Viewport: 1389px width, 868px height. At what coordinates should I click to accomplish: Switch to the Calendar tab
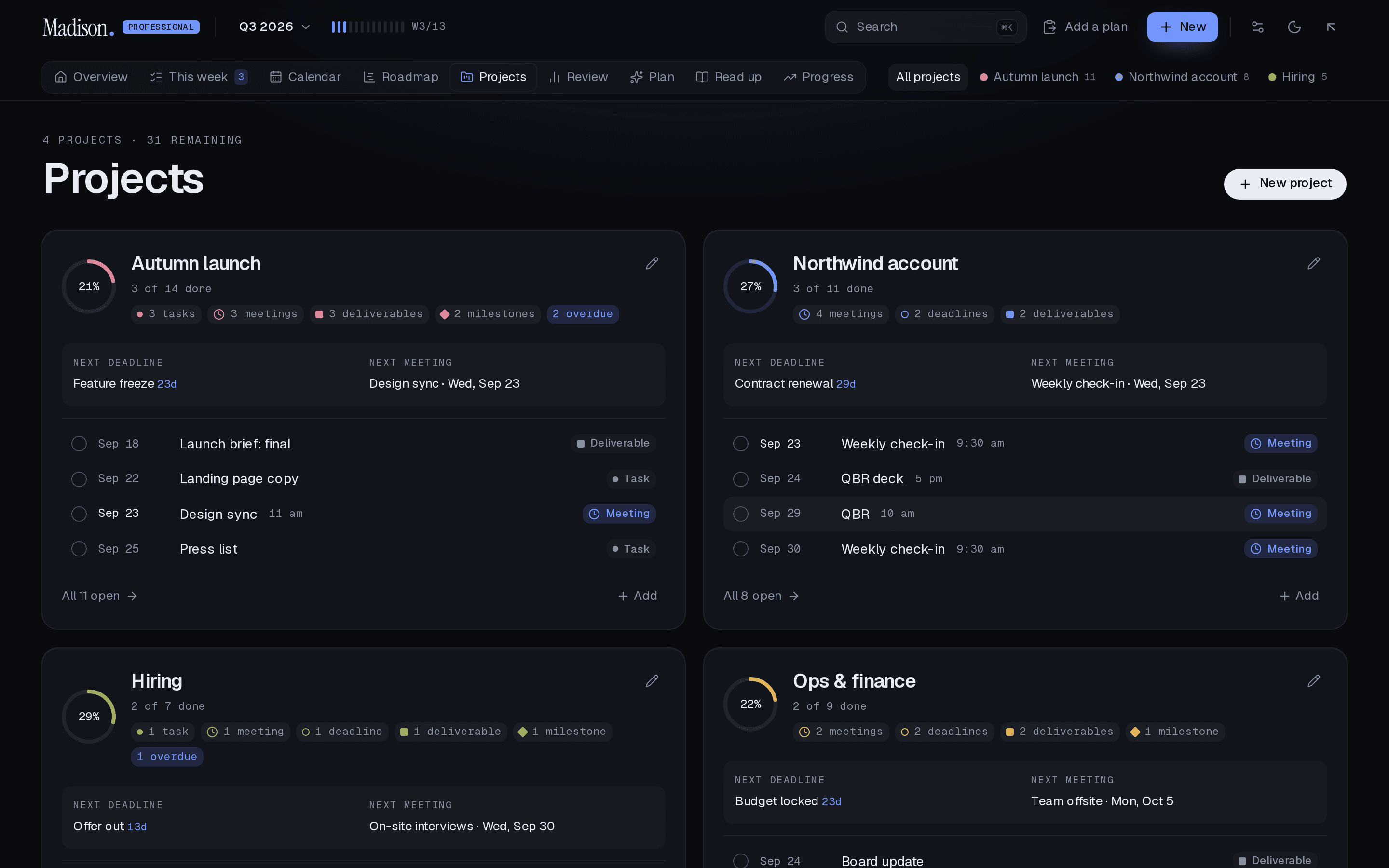pos(305,77)
